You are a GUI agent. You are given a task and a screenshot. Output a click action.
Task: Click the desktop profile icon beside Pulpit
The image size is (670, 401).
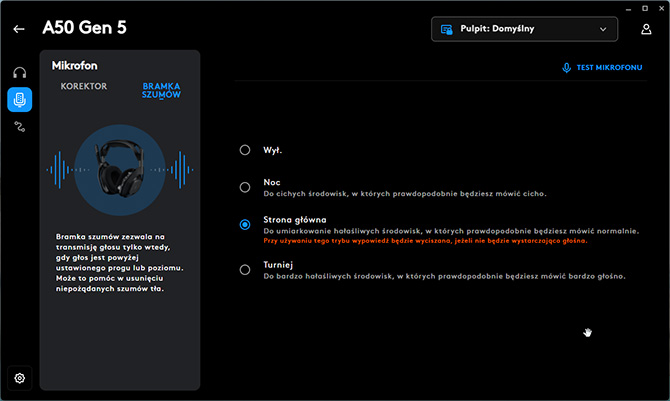pyautogui.click(x=447, y=29)
